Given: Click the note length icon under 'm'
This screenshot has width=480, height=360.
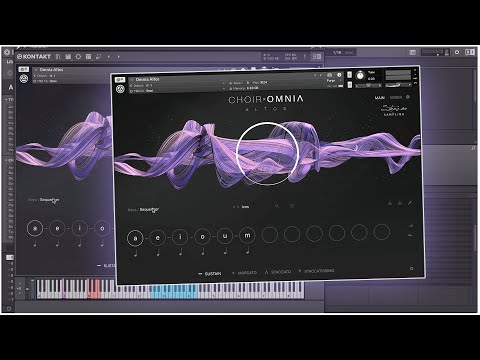Looking at the screenshot, I should point(248,251).
